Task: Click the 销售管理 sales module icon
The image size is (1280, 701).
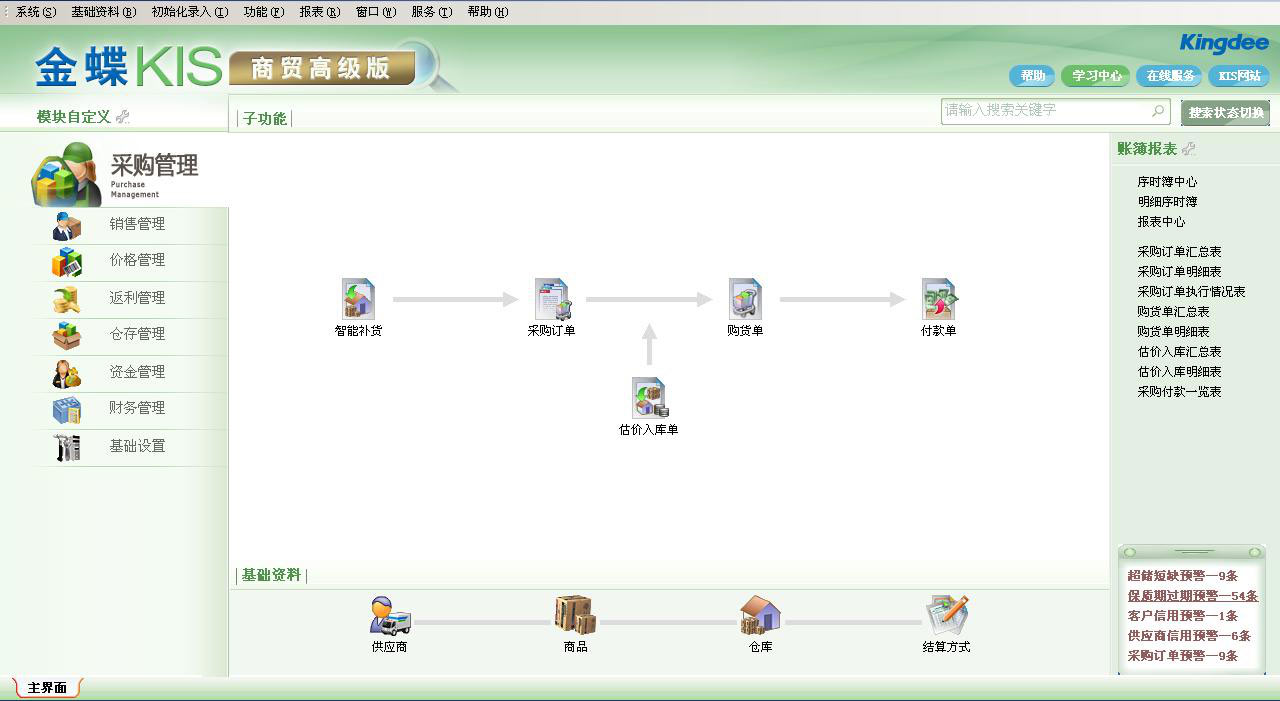Action: pyautogui.click(x=67, y=226)
